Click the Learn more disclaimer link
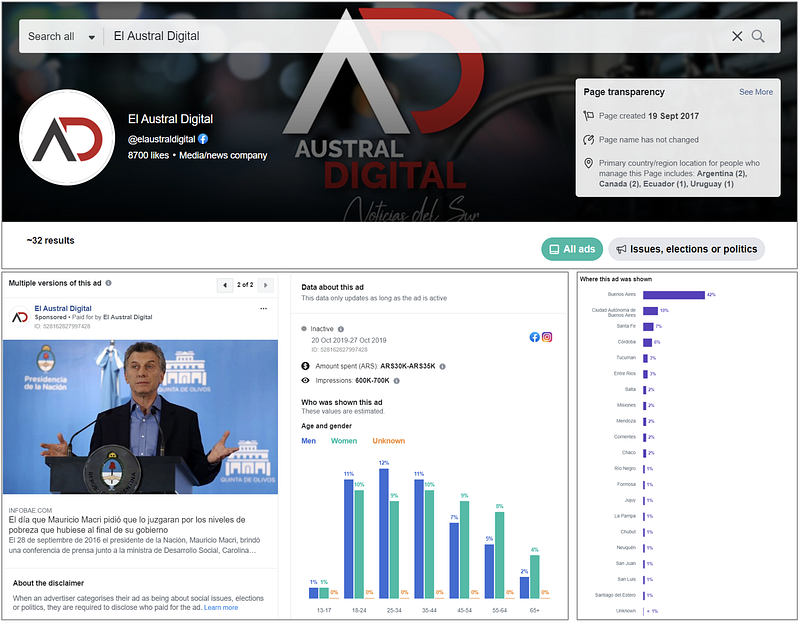Viewport: 800px width, 623px height. [221, 608]
